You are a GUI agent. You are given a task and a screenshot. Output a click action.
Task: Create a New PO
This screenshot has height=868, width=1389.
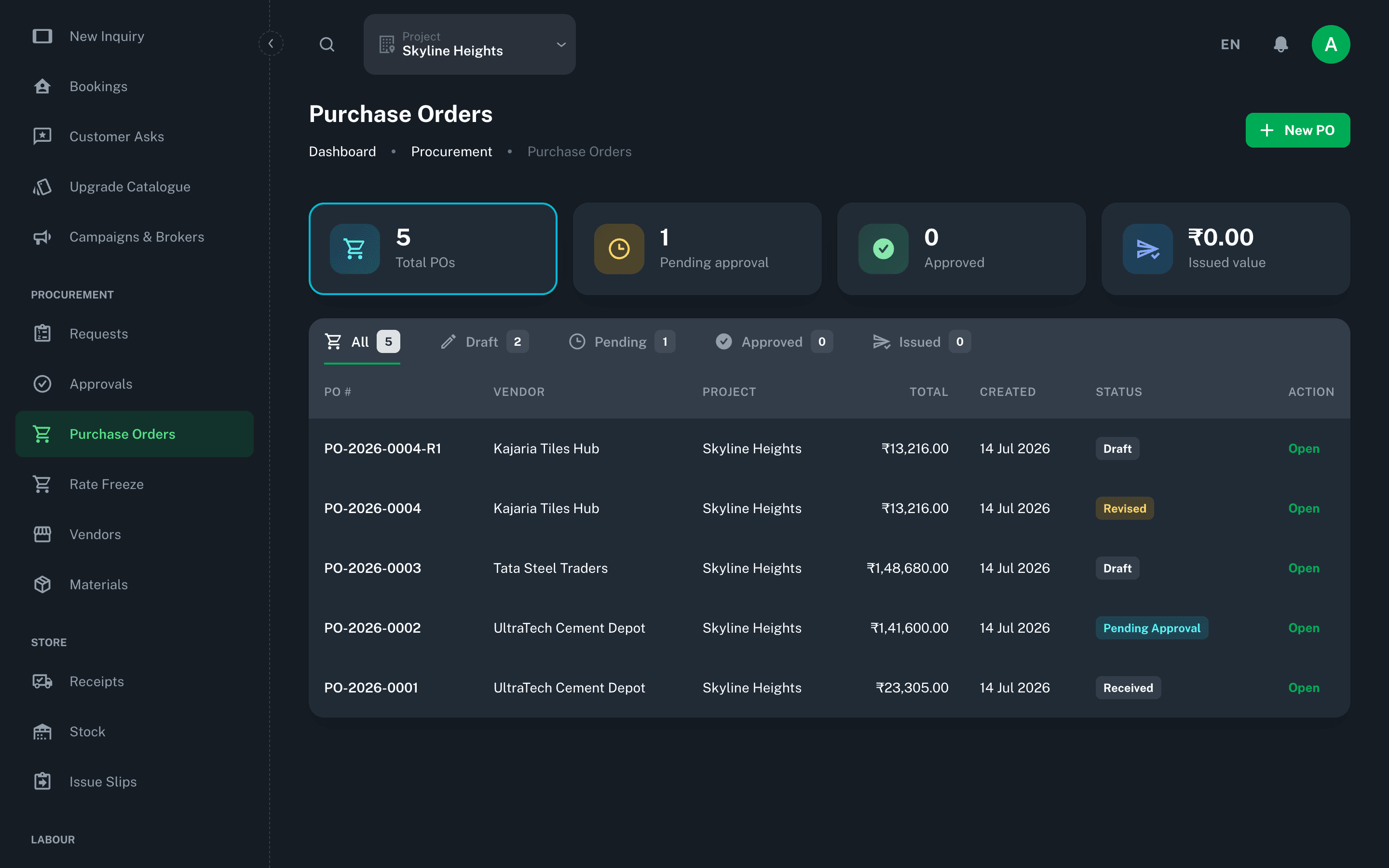click(1297, 130)
